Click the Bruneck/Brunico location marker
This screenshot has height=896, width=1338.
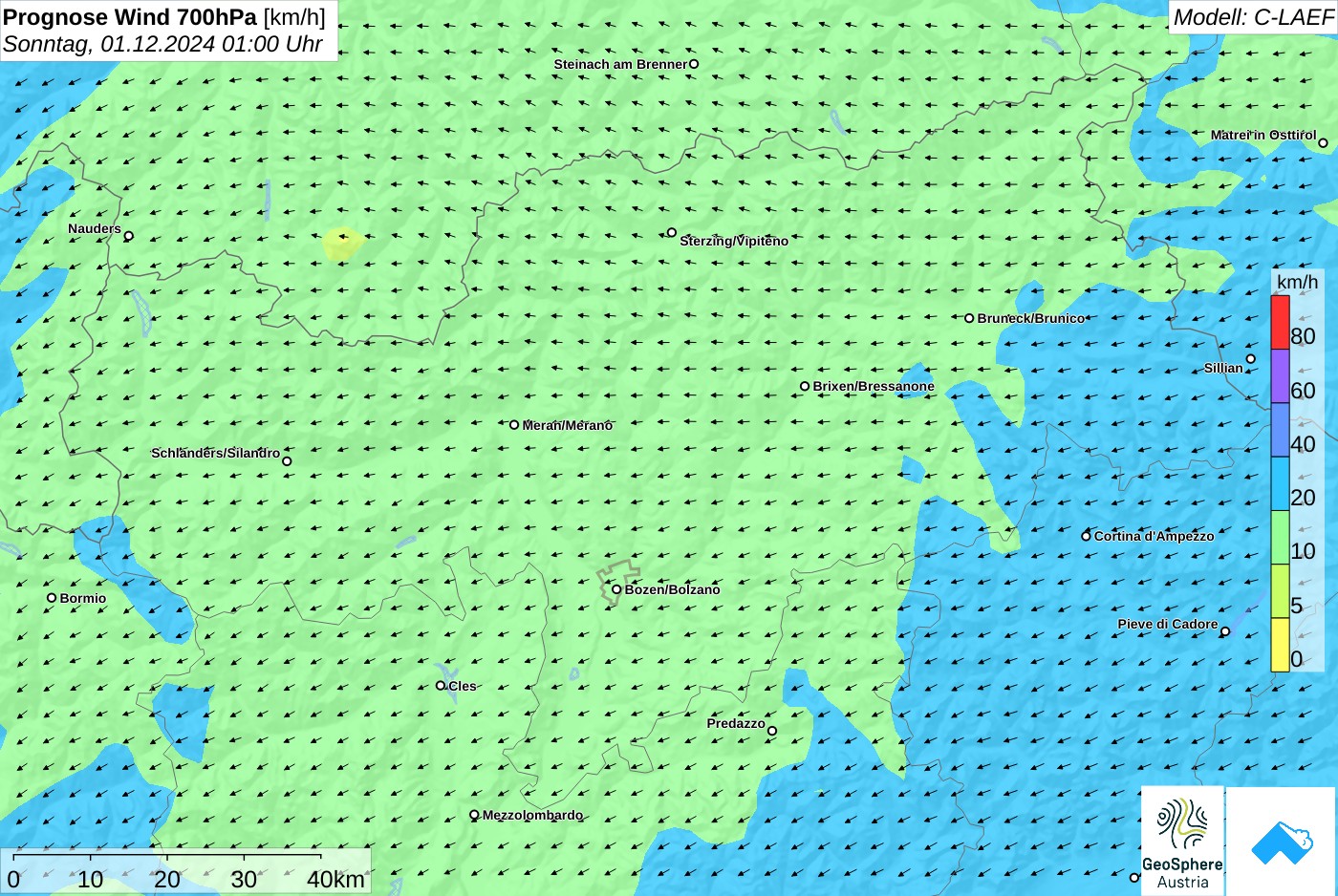click(969, 318)
